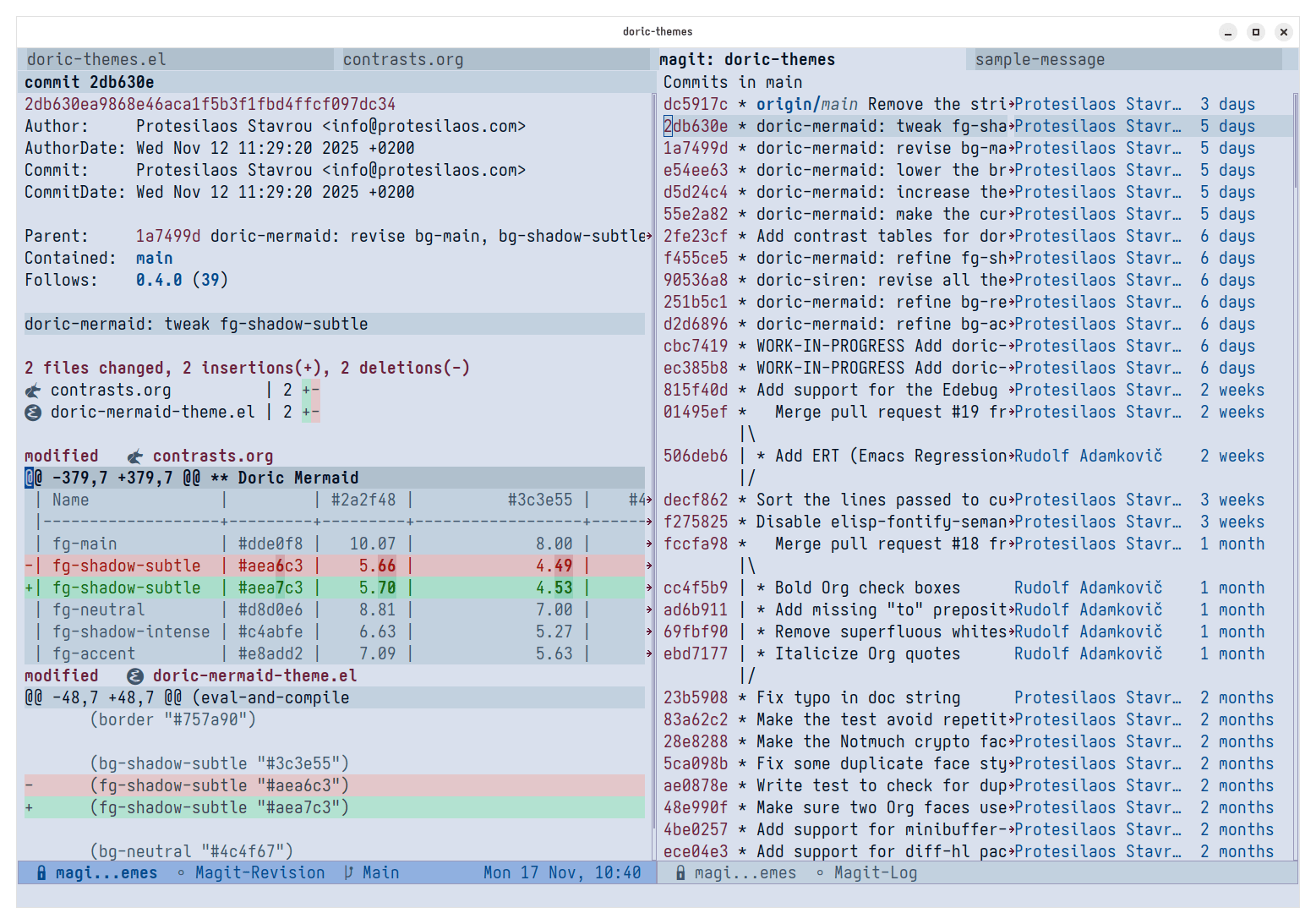Open parent commit 1a7499d link

coord(168,237)
